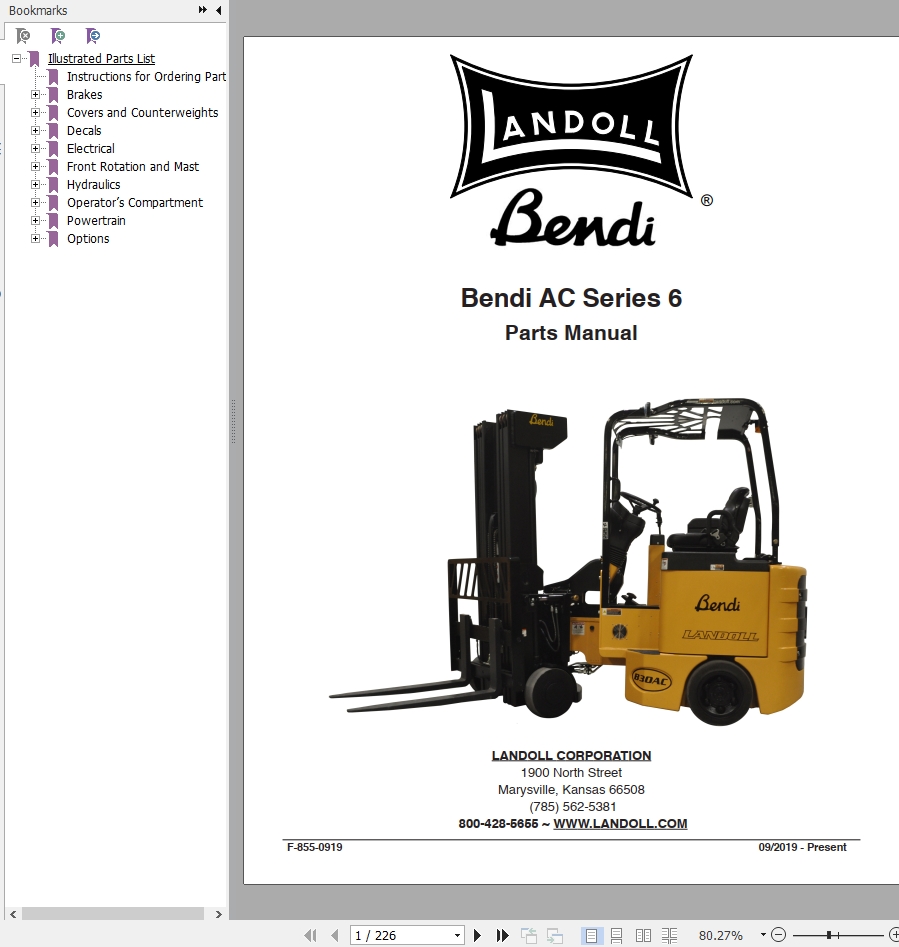Expand the Hydraulics bookmark

pyautogui.click(x=35, y=185)
